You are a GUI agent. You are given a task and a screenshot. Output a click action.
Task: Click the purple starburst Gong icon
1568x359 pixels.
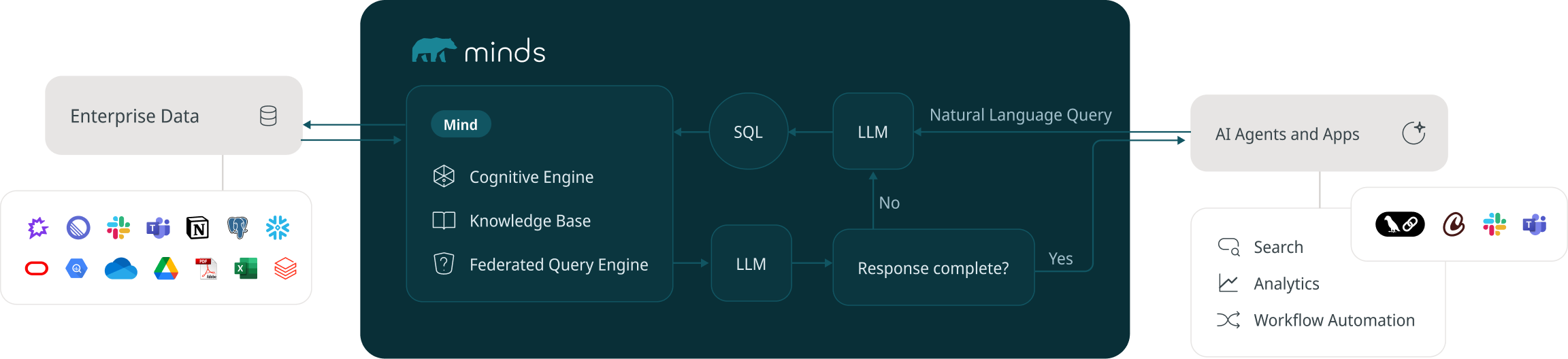[x=38, y=228]
